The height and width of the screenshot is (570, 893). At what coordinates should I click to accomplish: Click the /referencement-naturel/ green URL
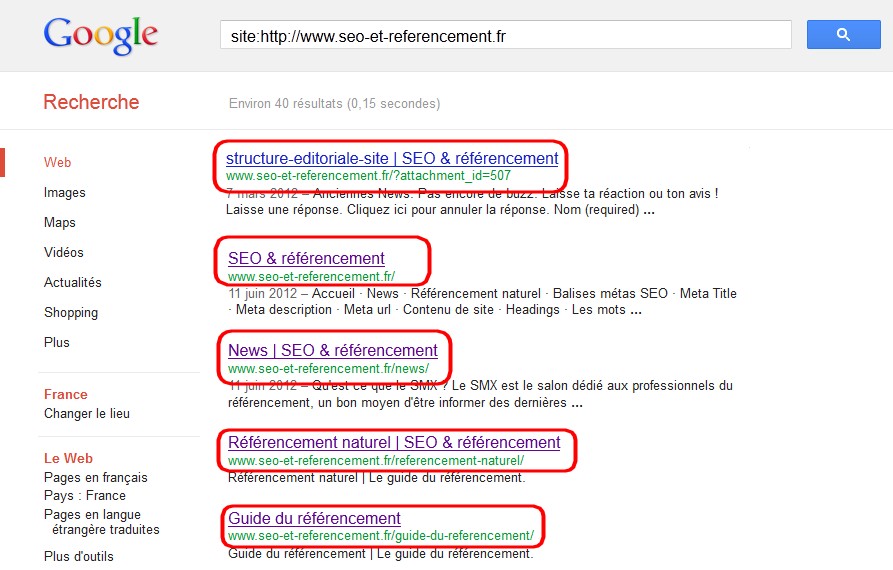point(376,461)
